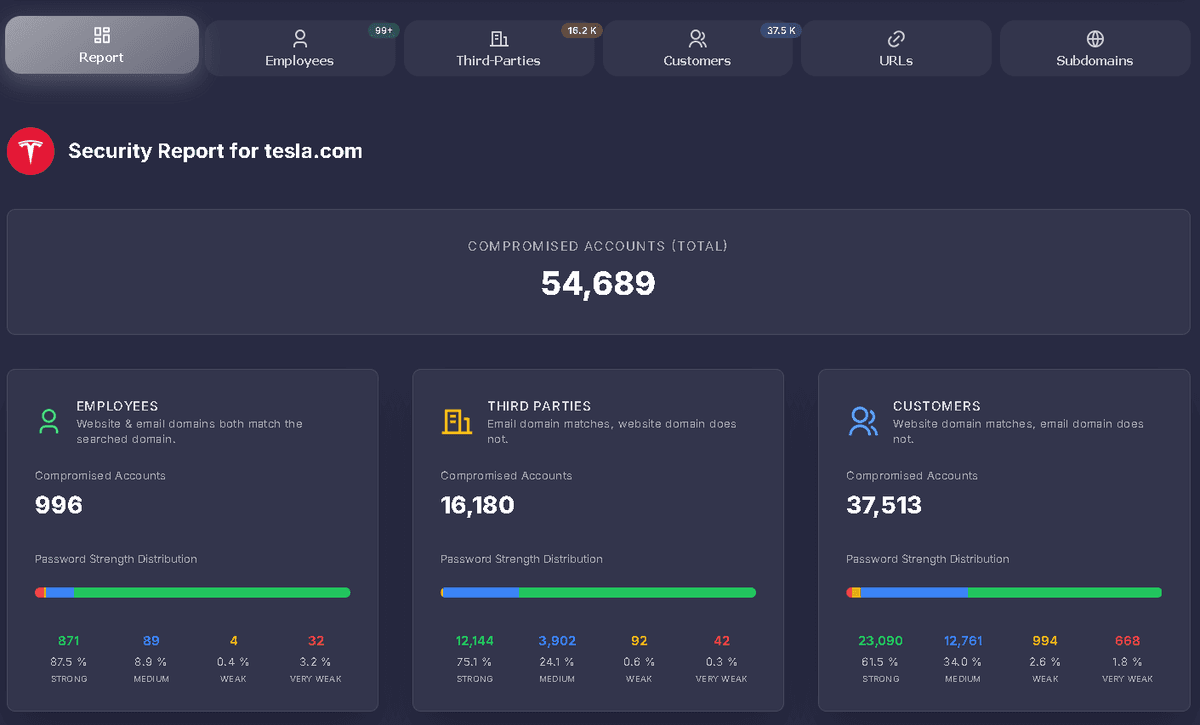The image size is (1200, 725).
Task: Click the Employees password strength bar
Action: pos(193,592)
